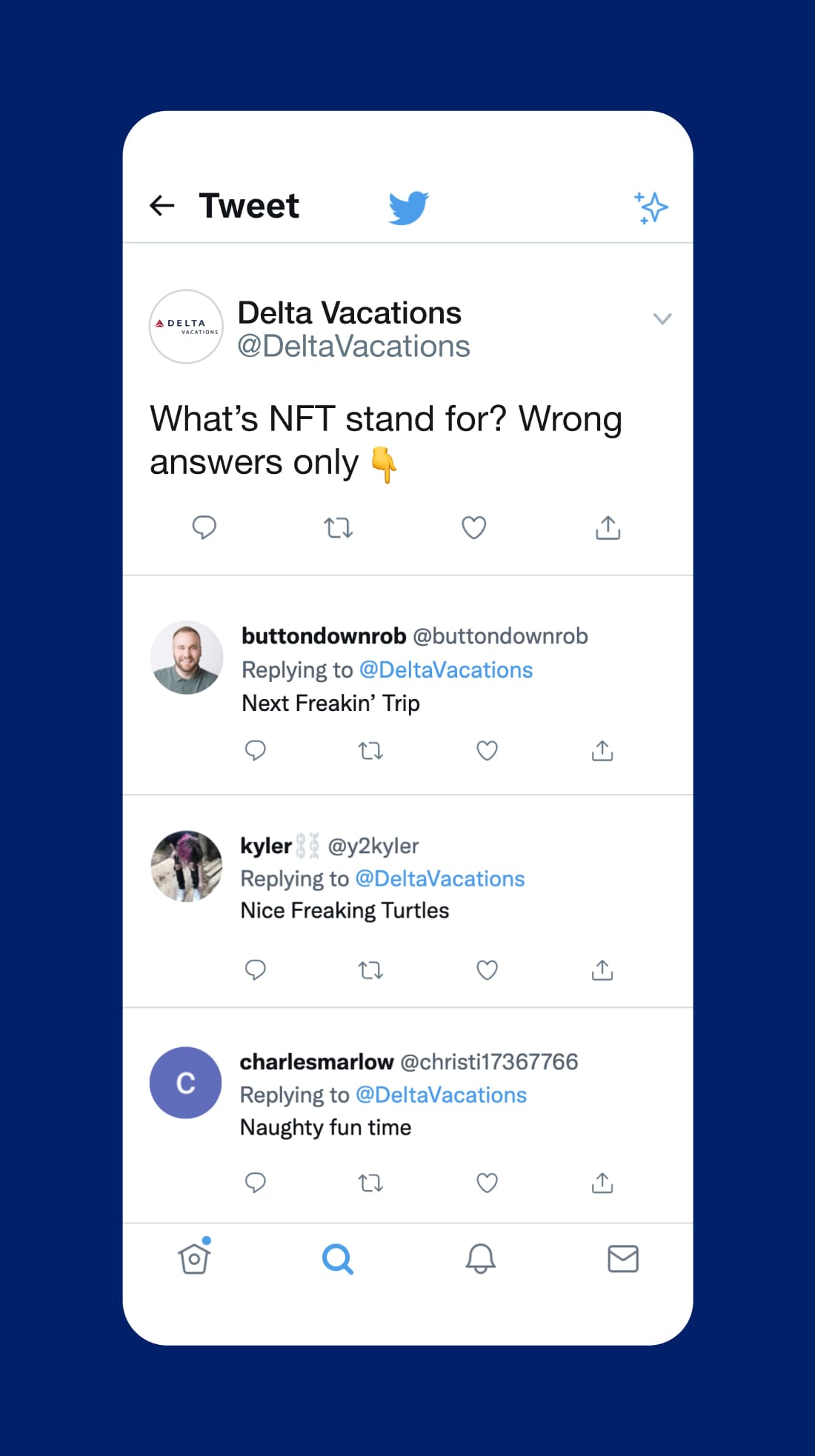Open the Search icon in bottom navigation
815x1456 pixels.
point(338,1258)
